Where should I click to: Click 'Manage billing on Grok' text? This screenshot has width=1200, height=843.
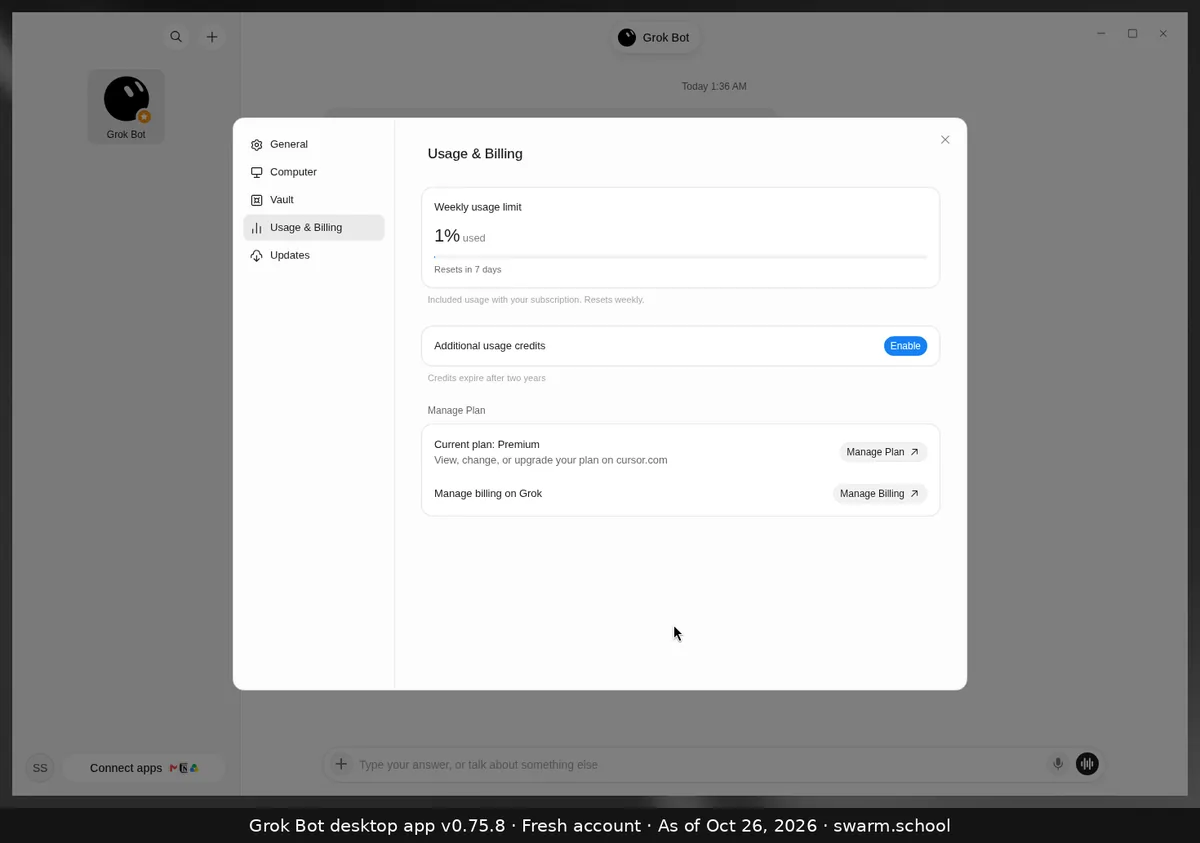point(488,494)
